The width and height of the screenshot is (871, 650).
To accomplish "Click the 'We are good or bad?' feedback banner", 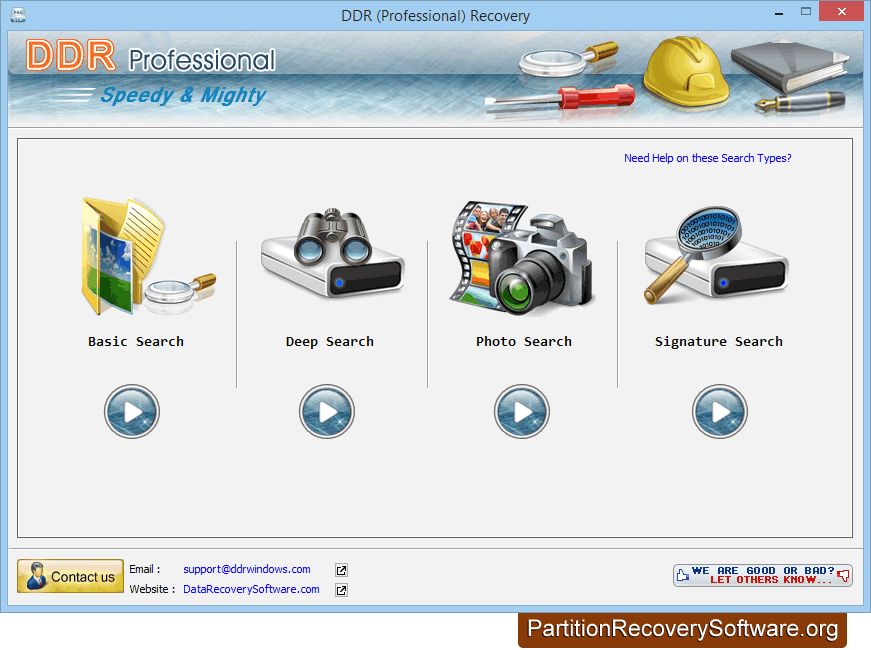I will click(x=763, y=575).
